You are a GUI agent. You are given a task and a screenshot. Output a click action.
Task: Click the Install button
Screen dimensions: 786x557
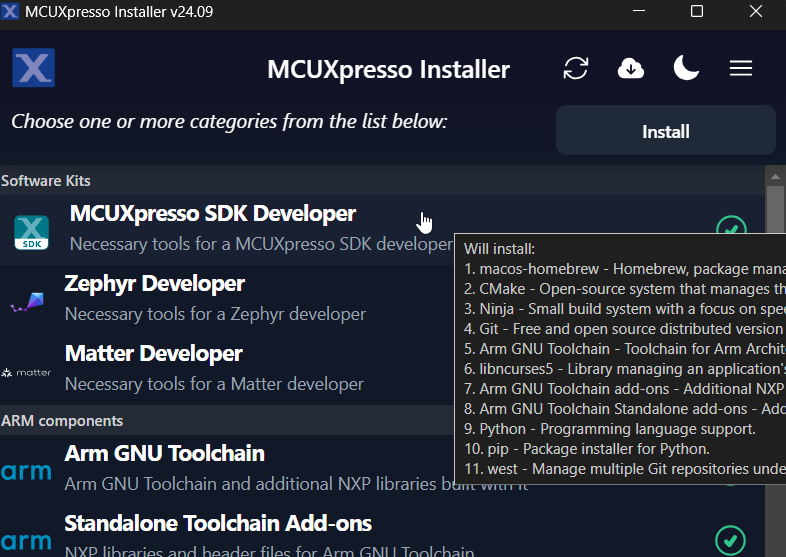[666, 130]
